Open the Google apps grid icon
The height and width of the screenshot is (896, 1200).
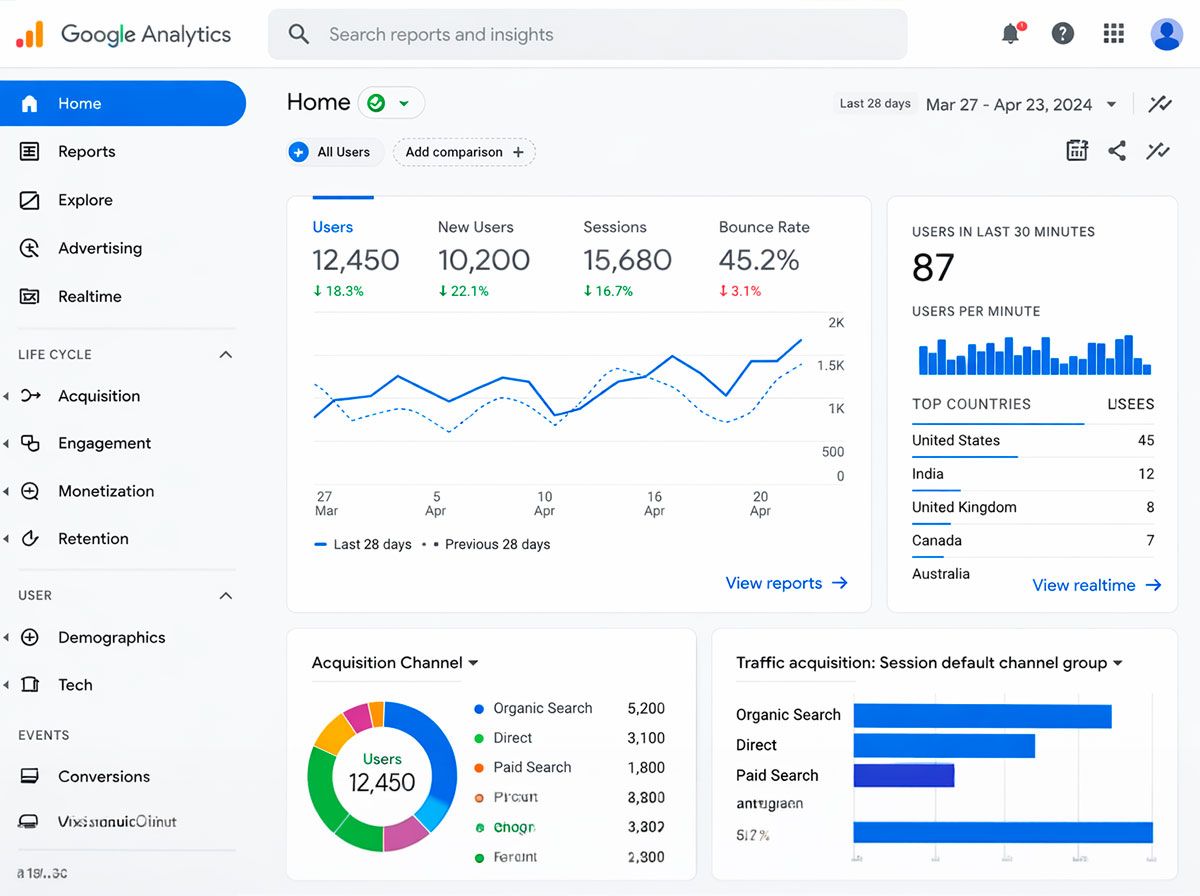tap(1114, 34)
